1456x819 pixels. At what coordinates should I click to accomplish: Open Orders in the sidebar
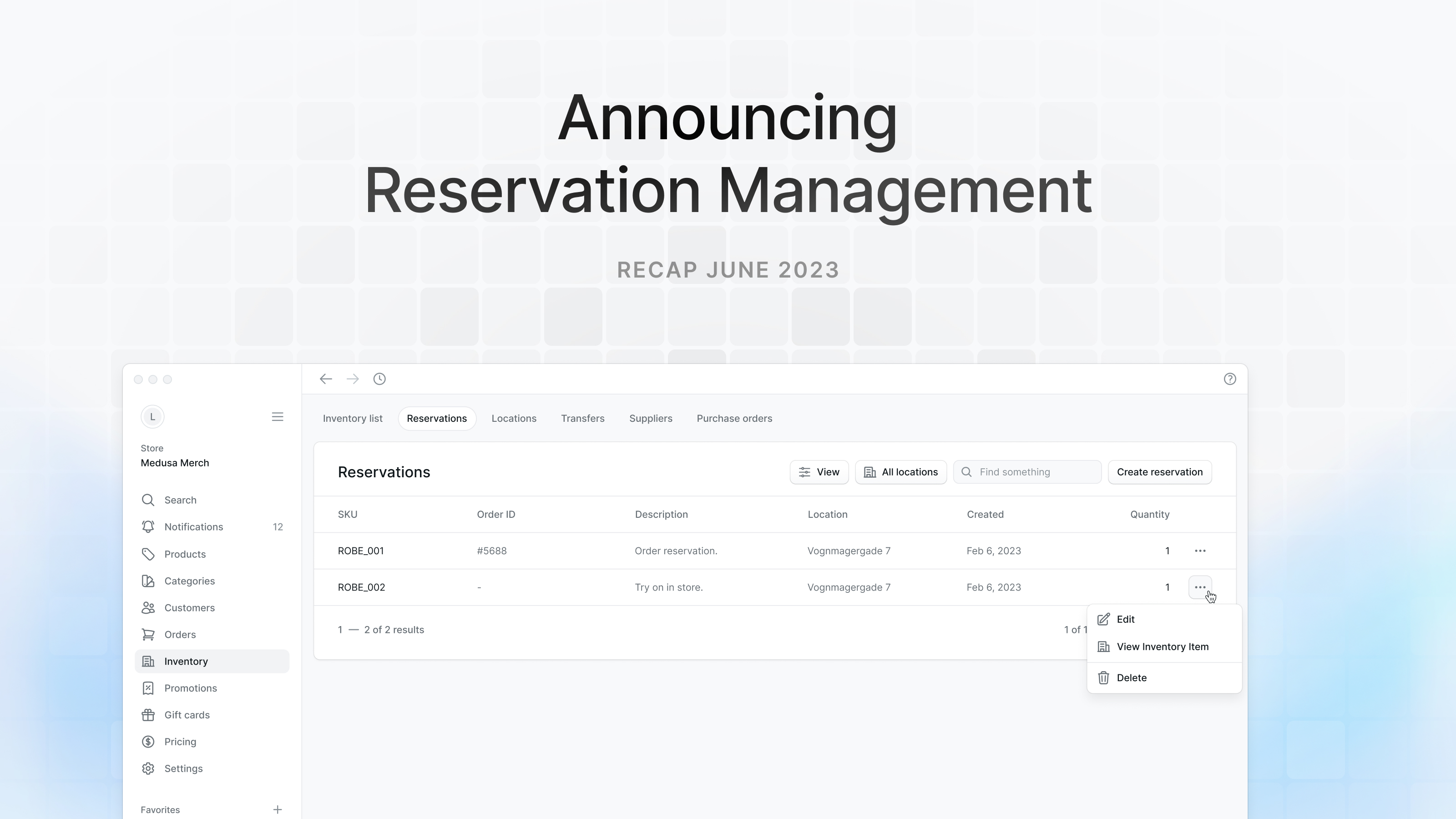pyautogui.click(x=212, y=635)
